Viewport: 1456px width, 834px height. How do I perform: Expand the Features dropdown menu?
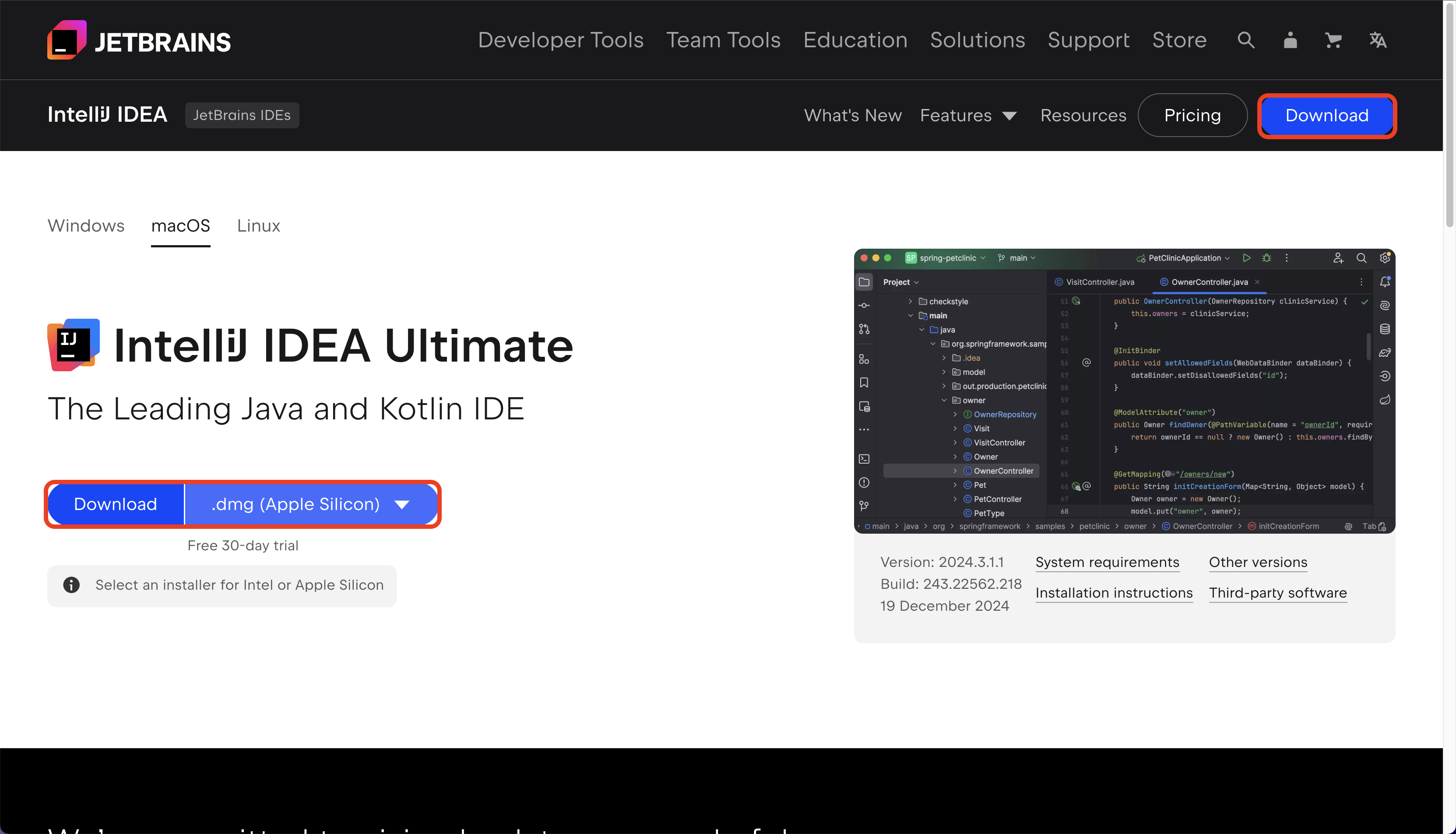click(x=968, y=116)
